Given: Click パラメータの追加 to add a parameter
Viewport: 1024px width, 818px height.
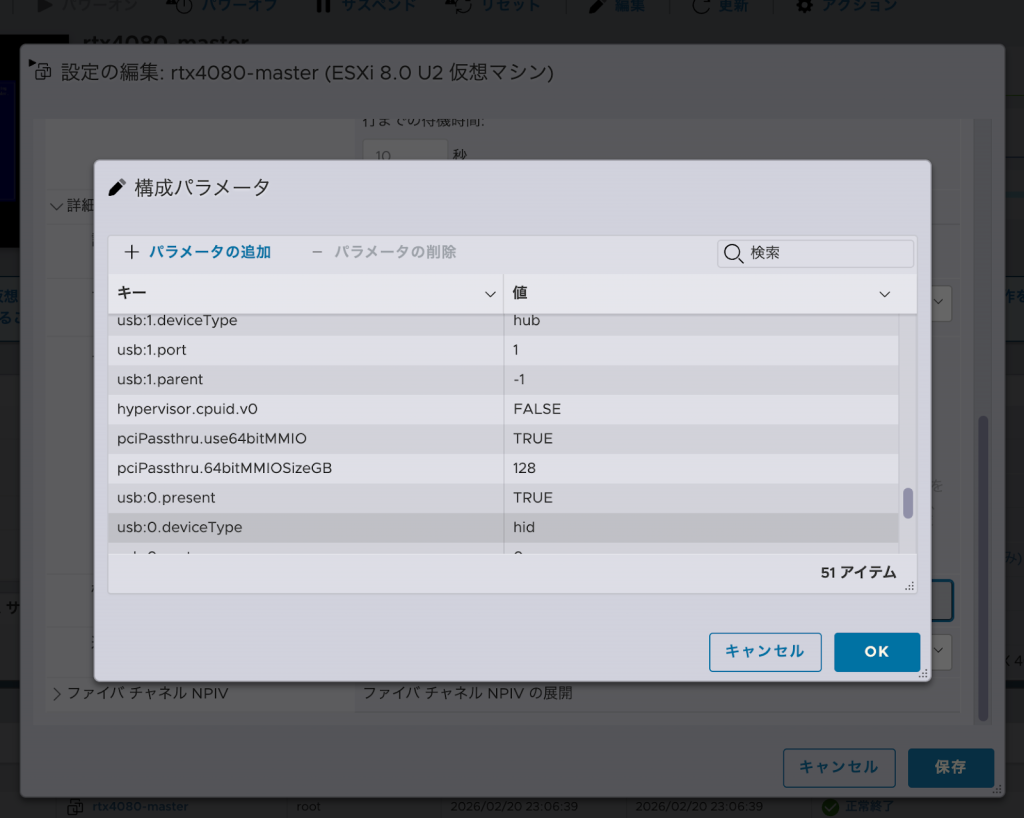Looking at the screenshot, I should pos(210,252).
